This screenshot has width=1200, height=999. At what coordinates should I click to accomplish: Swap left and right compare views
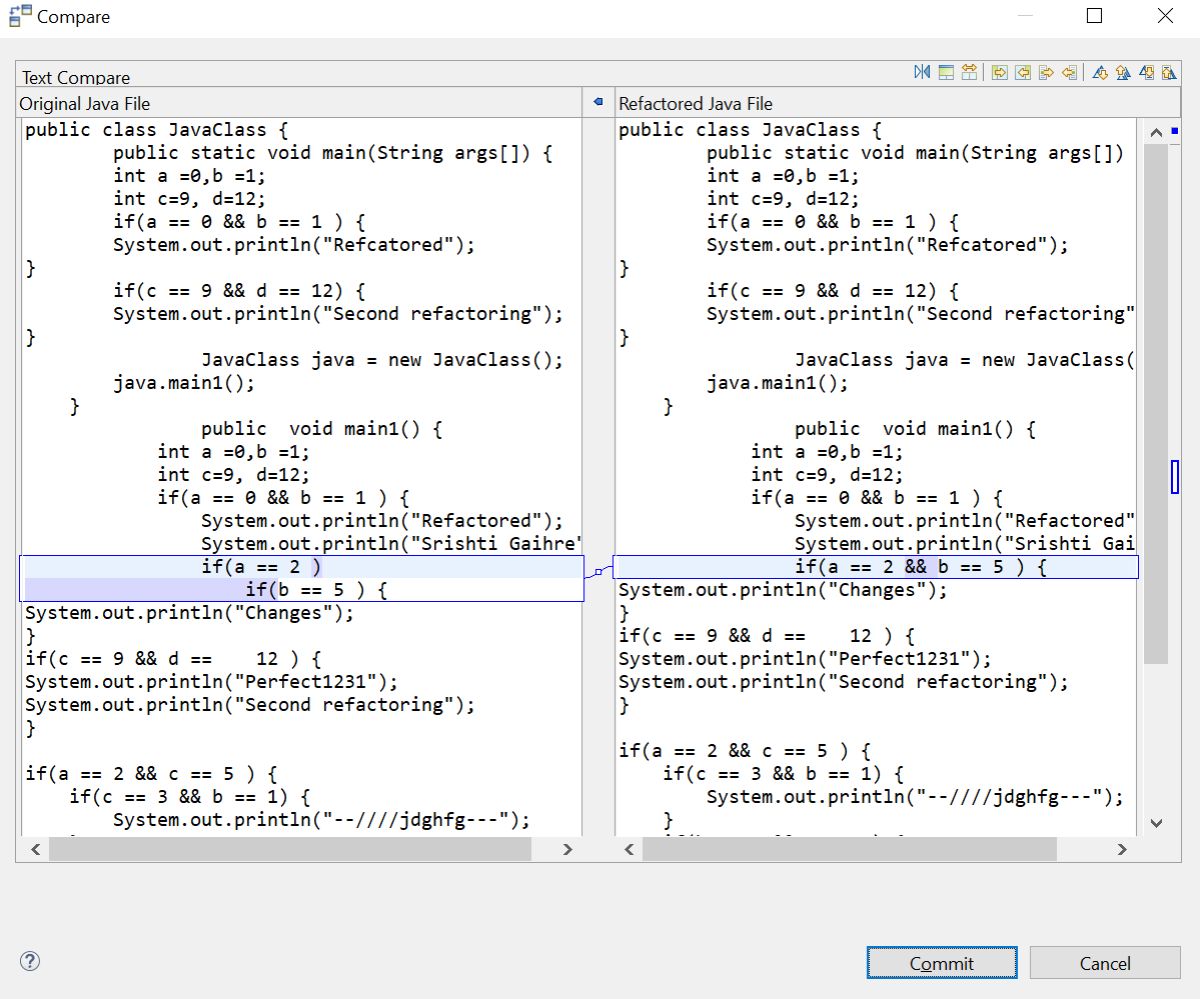[922, 72]
